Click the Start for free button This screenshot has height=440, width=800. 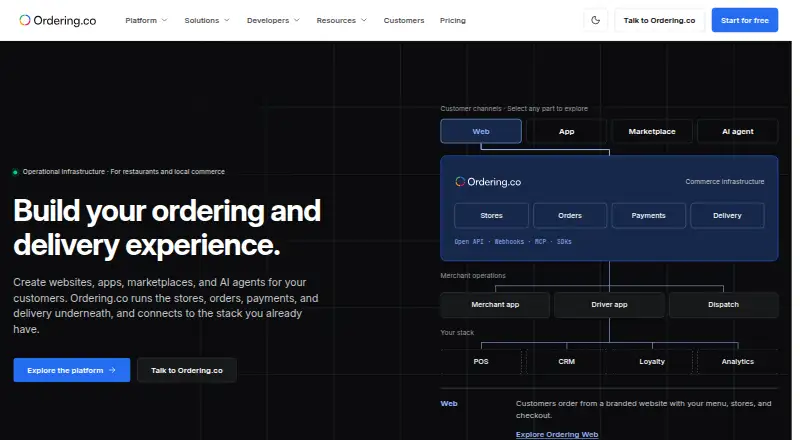(744, 20)
